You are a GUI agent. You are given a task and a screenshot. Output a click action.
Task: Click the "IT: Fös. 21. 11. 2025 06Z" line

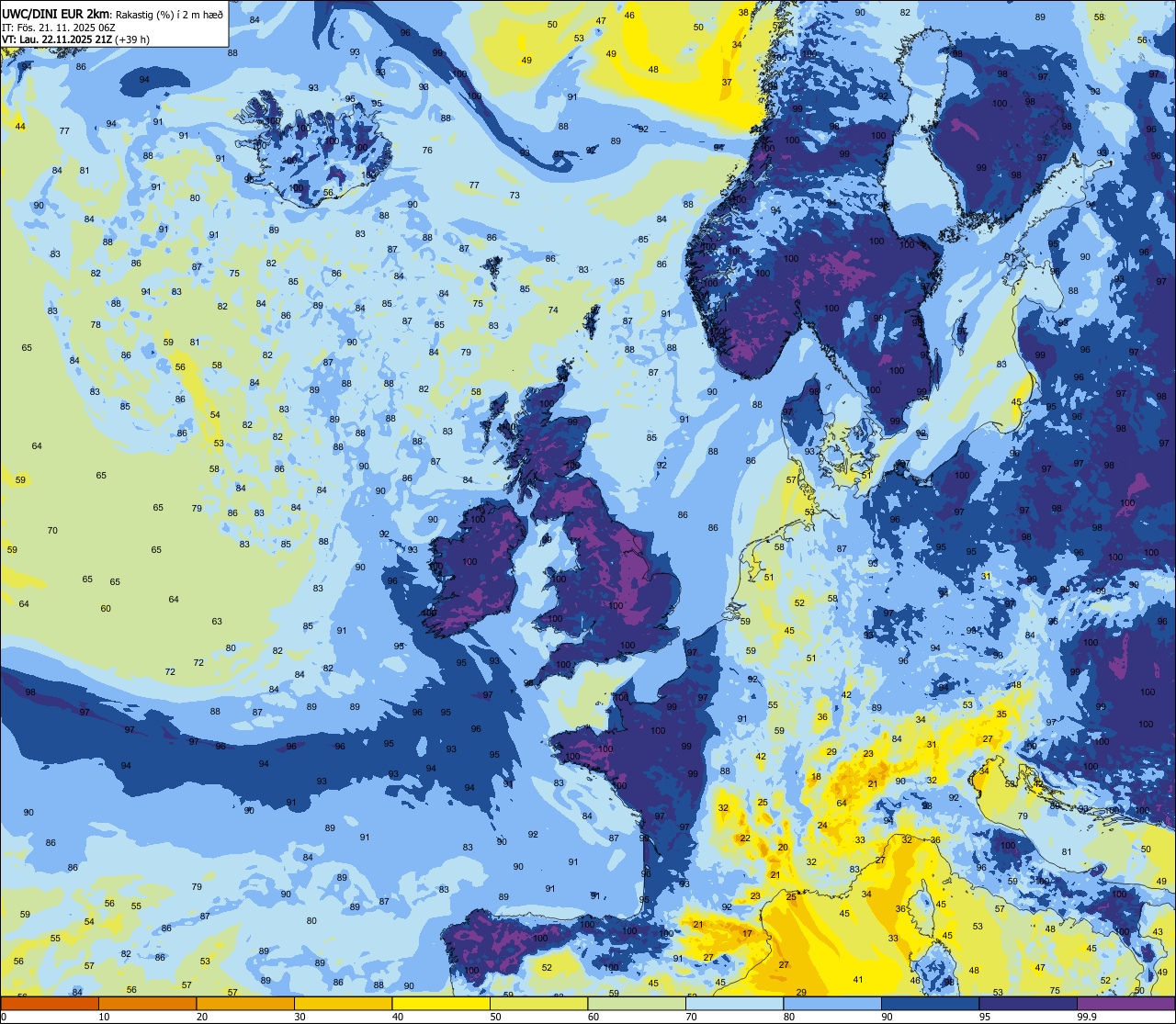pyautogui.click(x=59, y=27)
